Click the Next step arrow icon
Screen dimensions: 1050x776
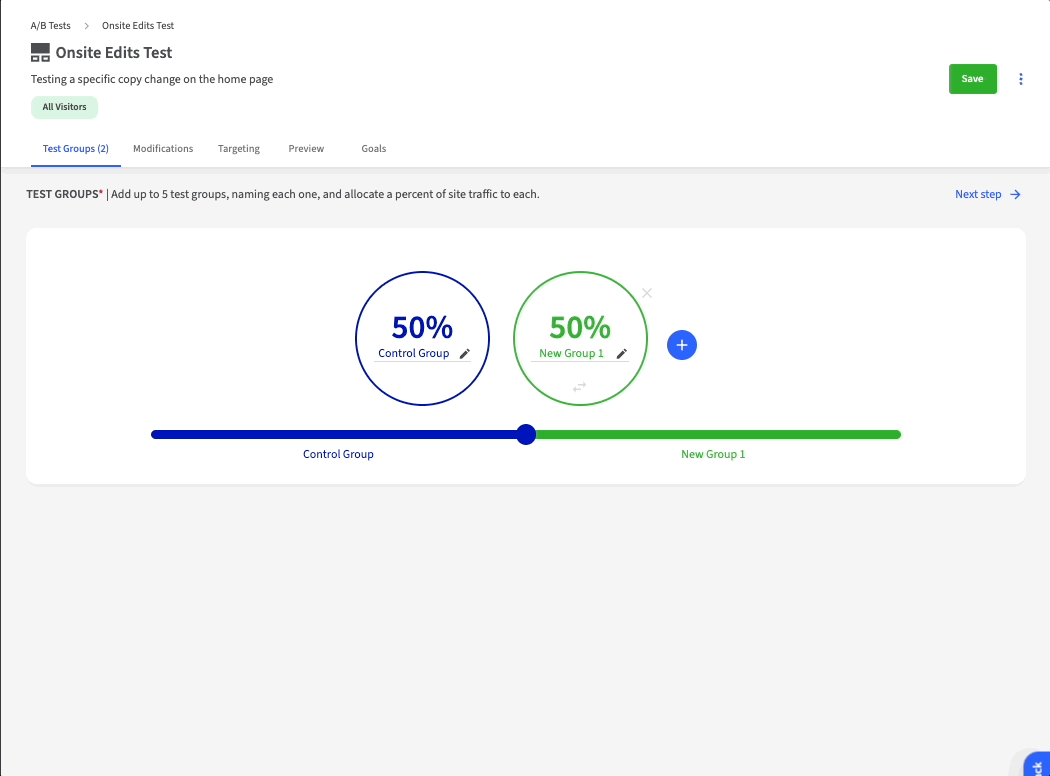(x=1015, y=194)
